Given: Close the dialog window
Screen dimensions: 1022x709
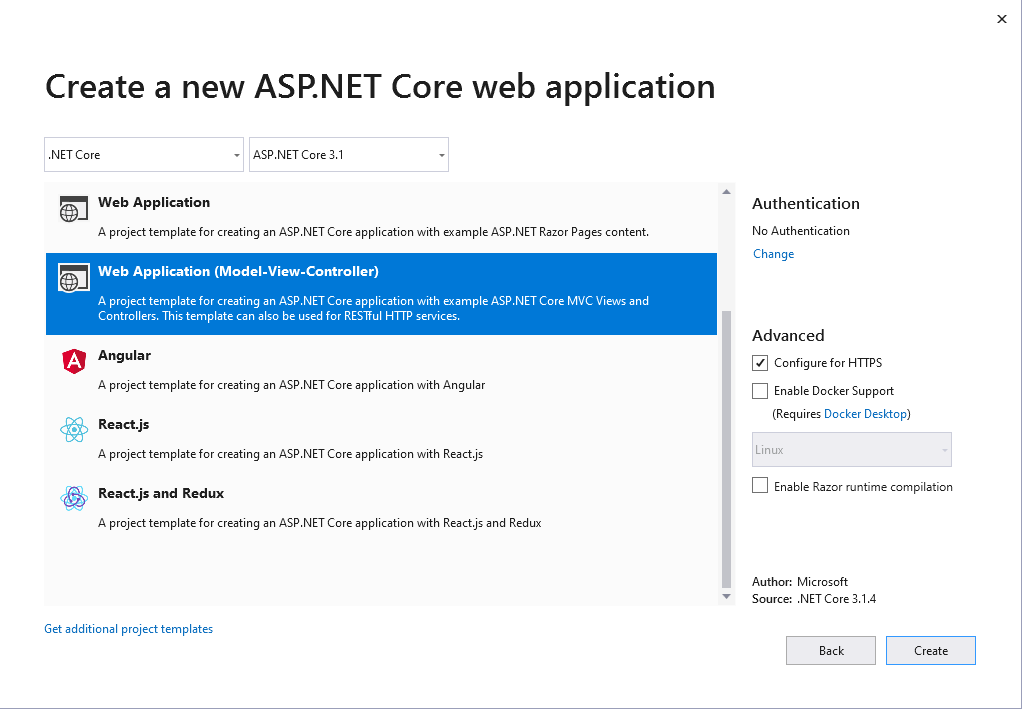Looking at the screenshot, I should tap(1001, 18).
